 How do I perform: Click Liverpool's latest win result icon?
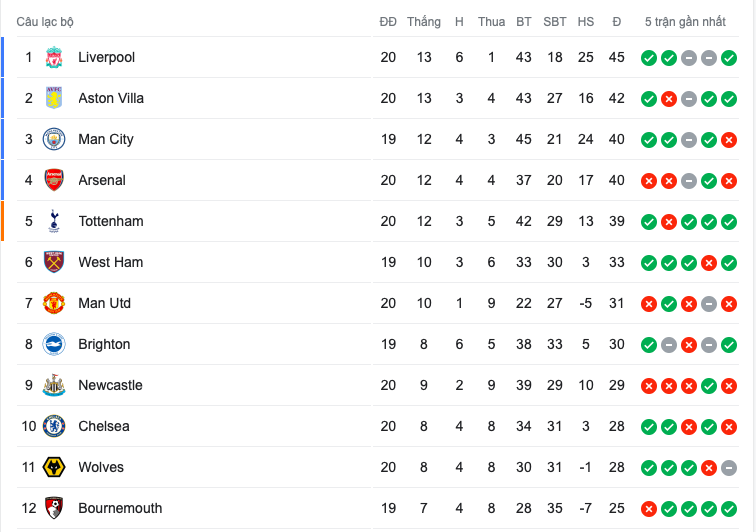(729, 58)
